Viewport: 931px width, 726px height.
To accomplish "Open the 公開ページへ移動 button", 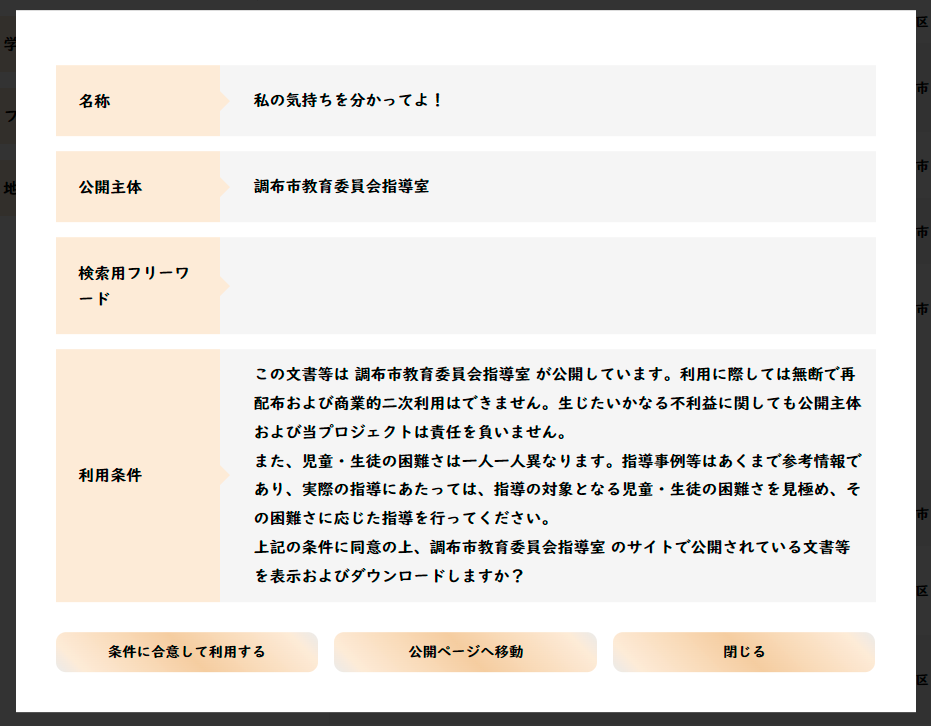I will point(465,652).
